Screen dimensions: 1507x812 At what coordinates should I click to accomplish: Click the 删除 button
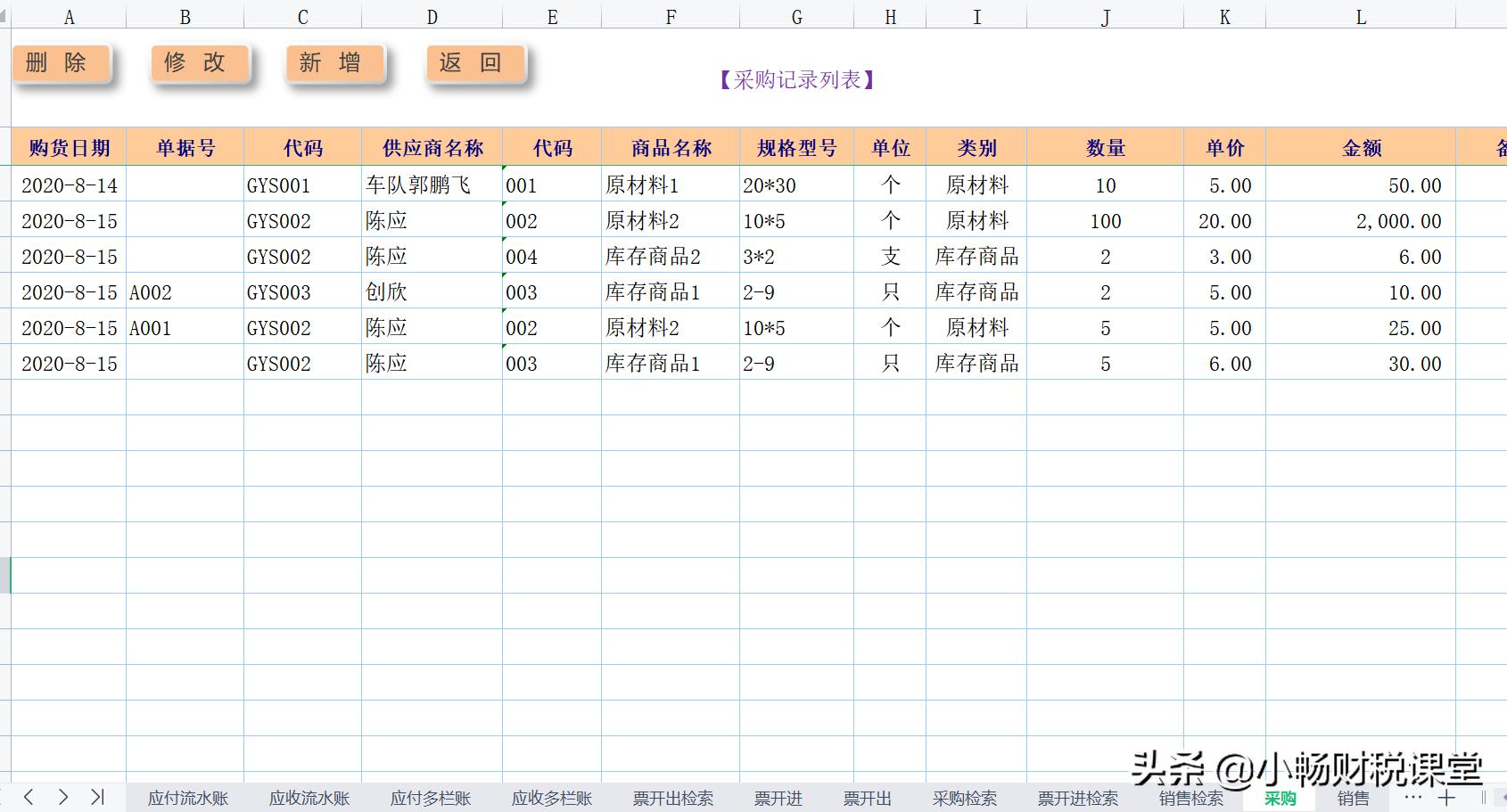tap(59, 62)
